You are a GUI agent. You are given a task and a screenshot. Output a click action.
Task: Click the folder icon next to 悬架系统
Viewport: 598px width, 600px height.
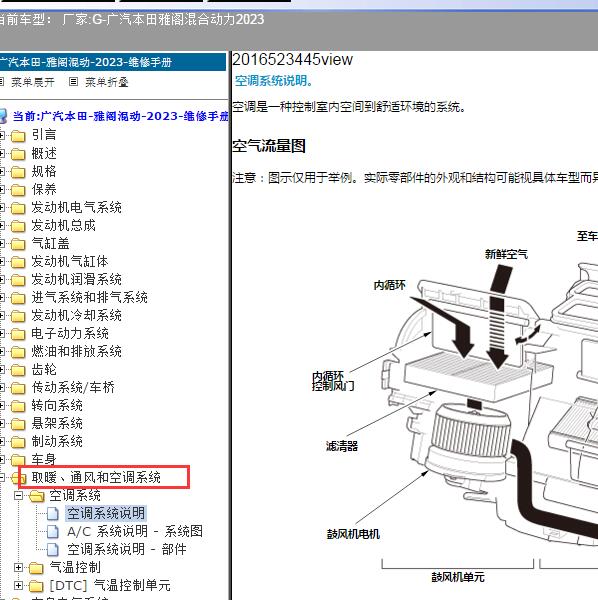[18, 424]
